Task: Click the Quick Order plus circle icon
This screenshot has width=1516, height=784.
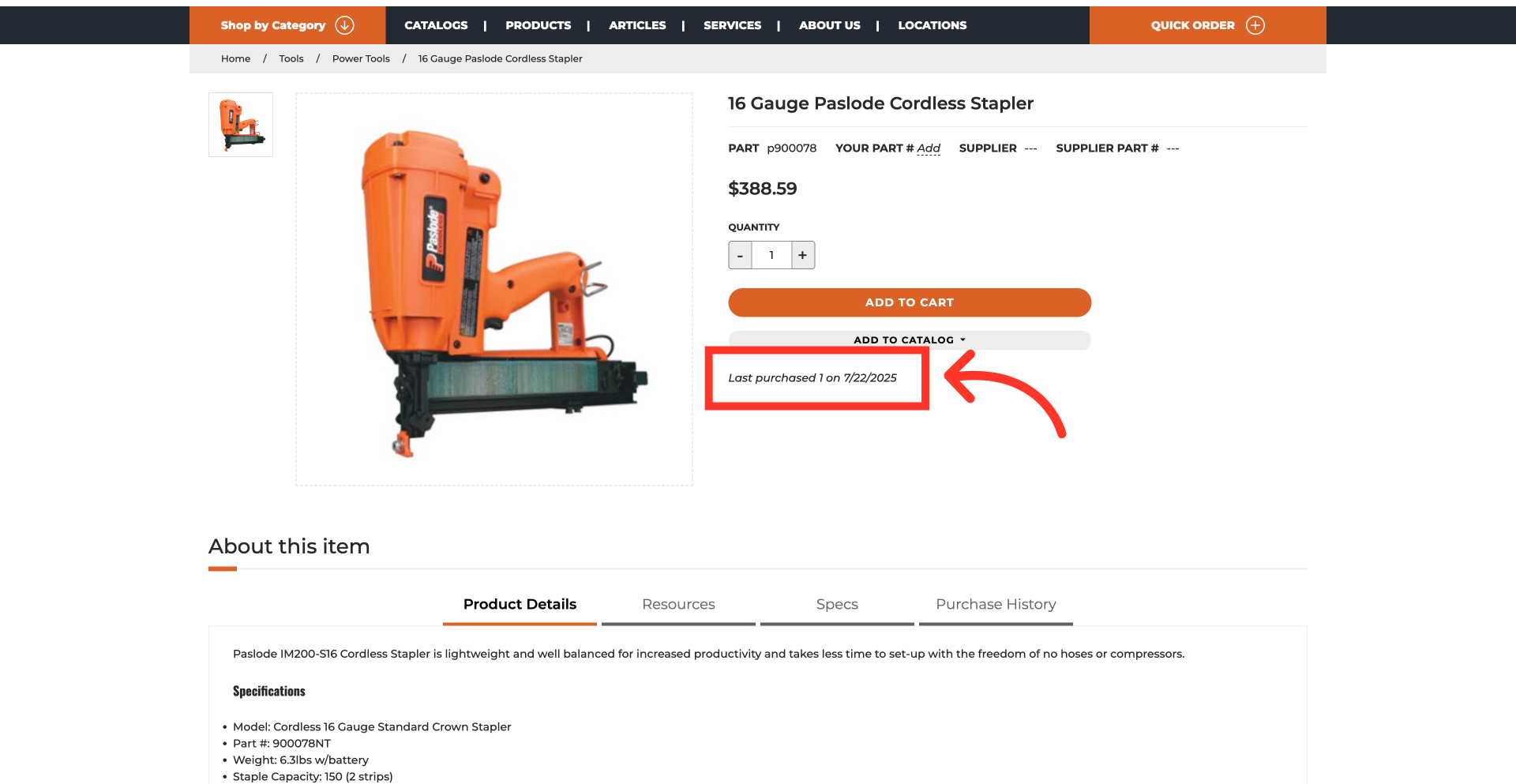Action: pos(1255,25)
